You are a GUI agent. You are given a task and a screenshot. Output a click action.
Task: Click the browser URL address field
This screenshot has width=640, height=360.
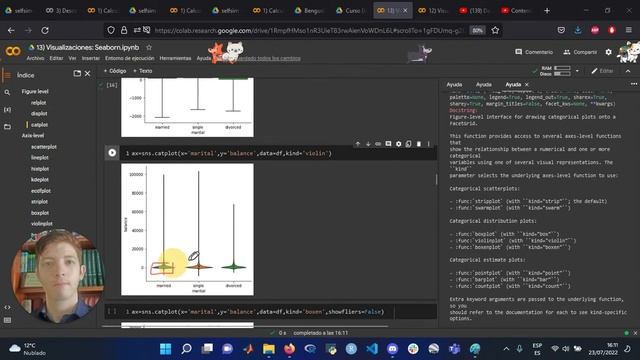(x=309, y=30)
